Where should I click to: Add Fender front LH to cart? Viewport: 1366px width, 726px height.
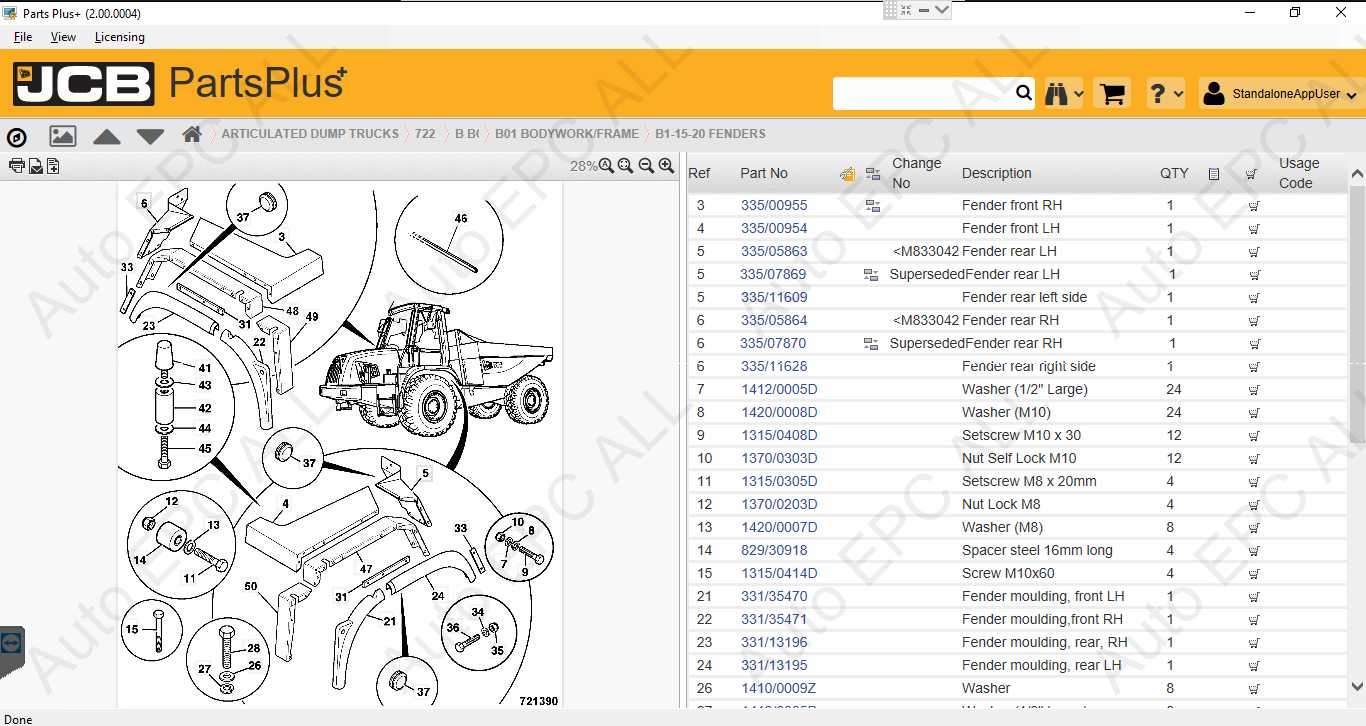(1254, 229)
